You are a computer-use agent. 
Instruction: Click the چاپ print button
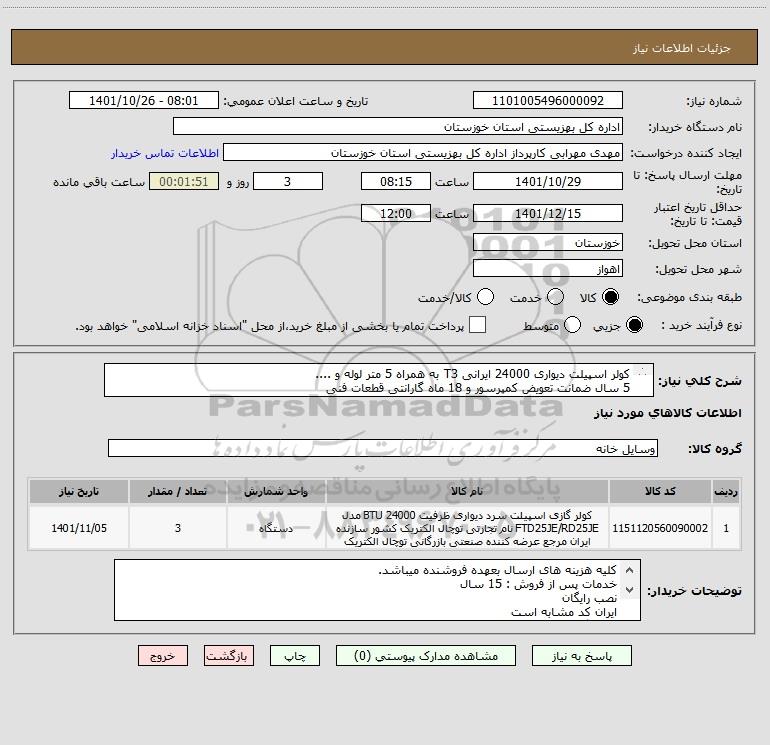(295, 656)
